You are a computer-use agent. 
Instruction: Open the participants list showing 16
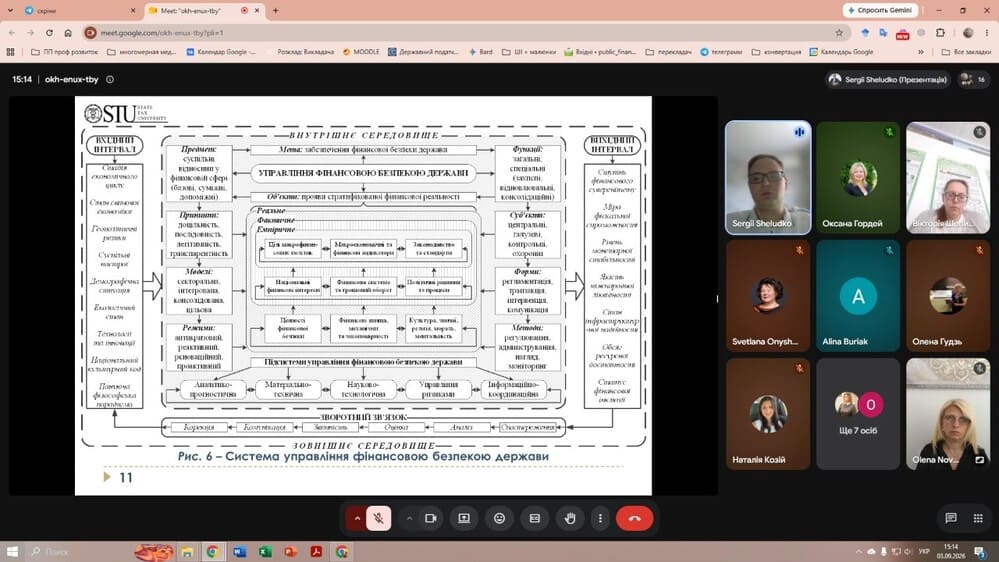pyautogui.click(x=974, y=80)
